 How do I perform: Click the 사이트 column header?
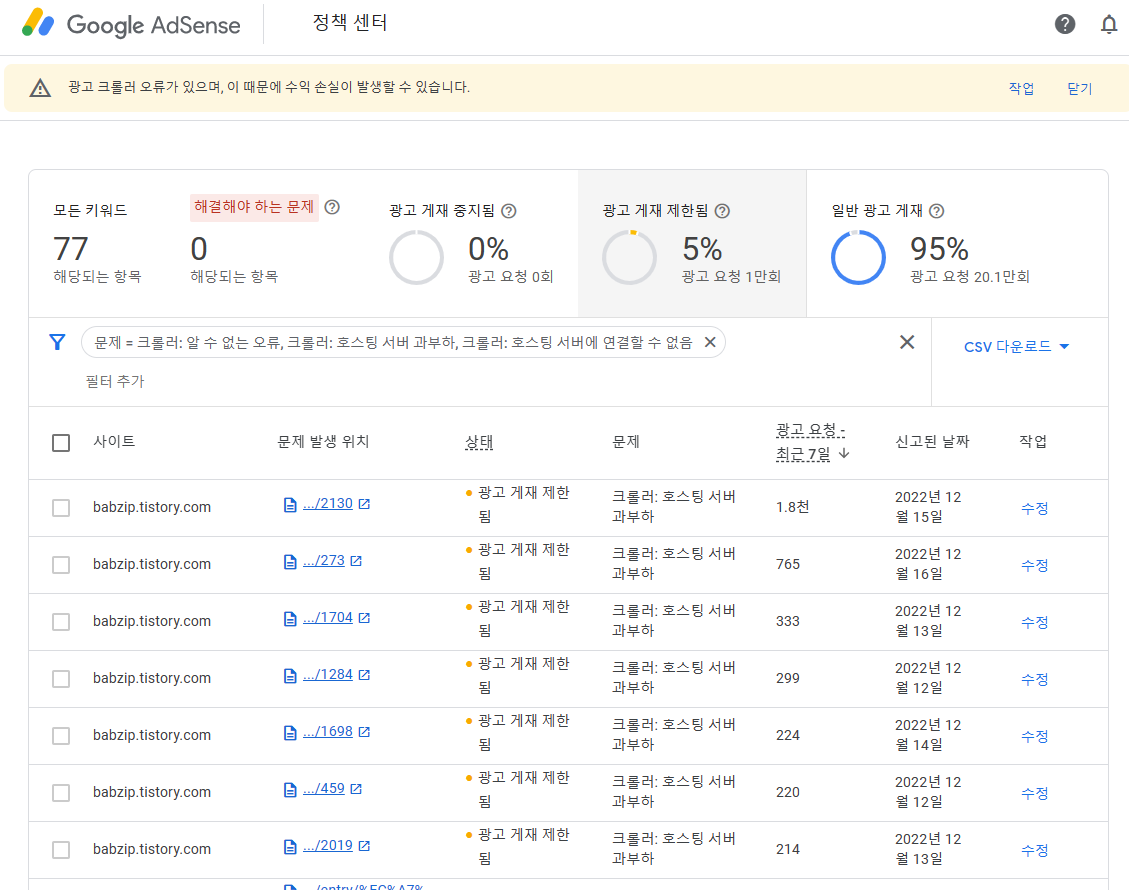[x=114, y=441]
